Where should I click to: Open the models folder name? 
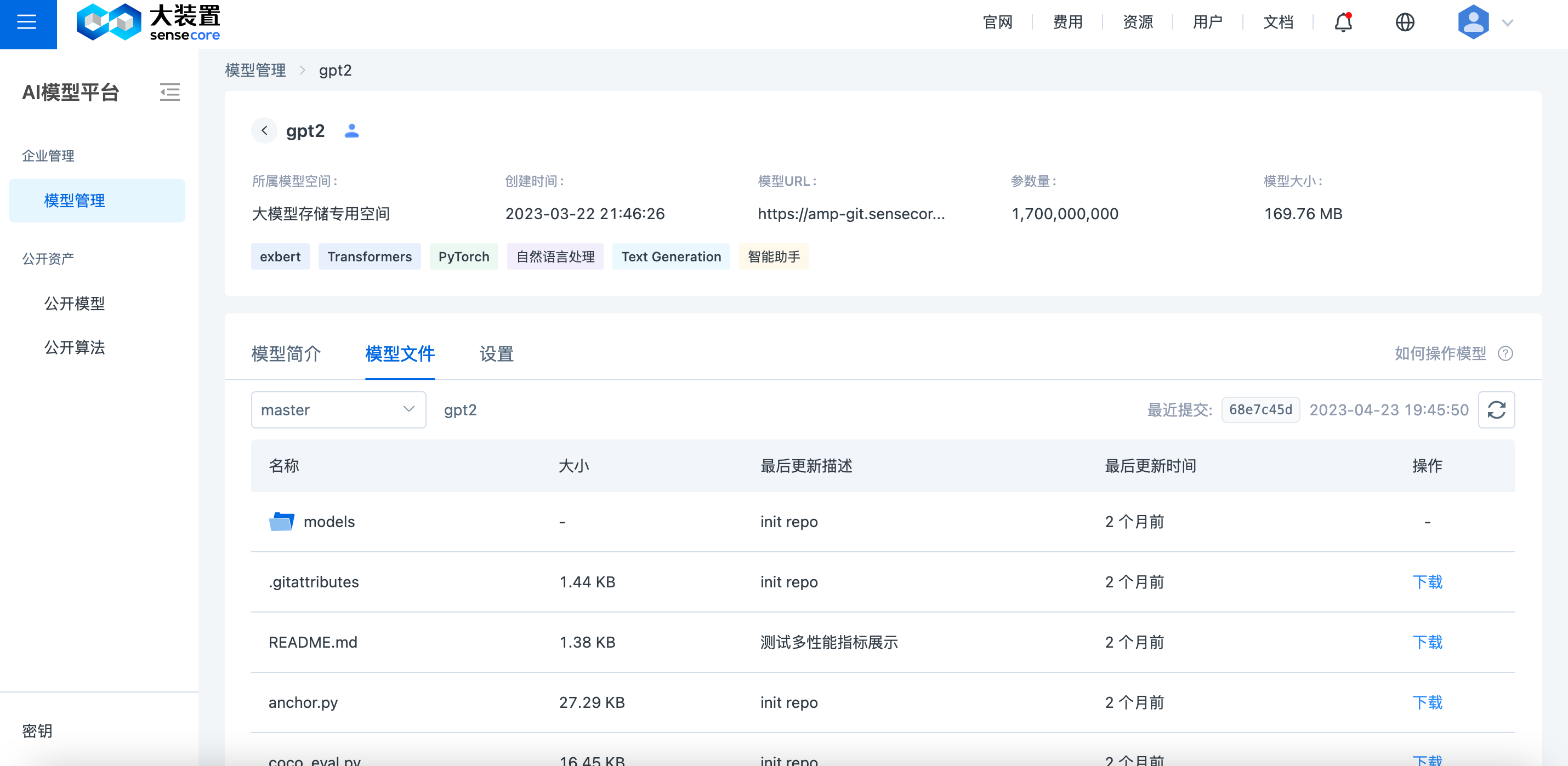(x=329, y=522)
